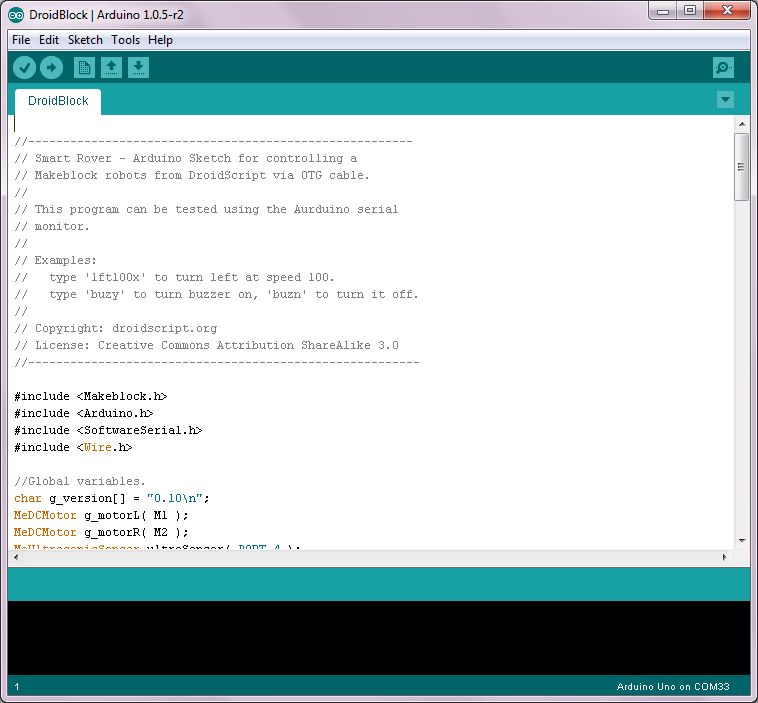Image resolution: width=758 pixels, height=703 pixels.
Task: Save the sketch with the down-arrow icon
Action: (x=138, y=68)
